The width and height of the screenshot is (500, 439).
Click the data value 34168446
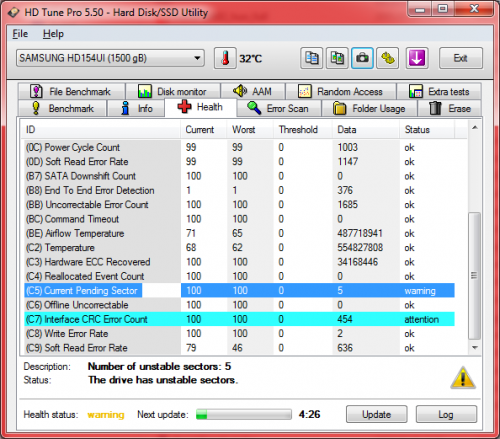[x=358, y=262]
